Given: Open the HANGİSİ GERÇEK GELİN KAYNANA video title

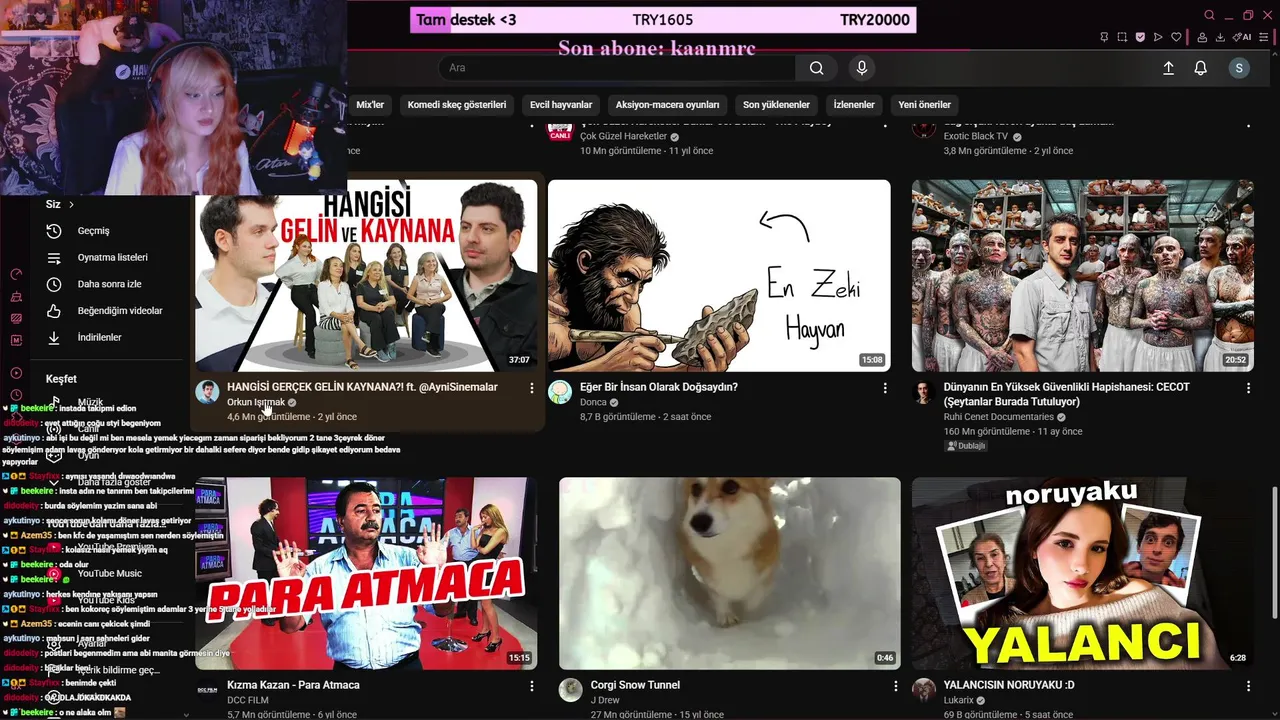Looking at the screenshot, I should (362, 387).
